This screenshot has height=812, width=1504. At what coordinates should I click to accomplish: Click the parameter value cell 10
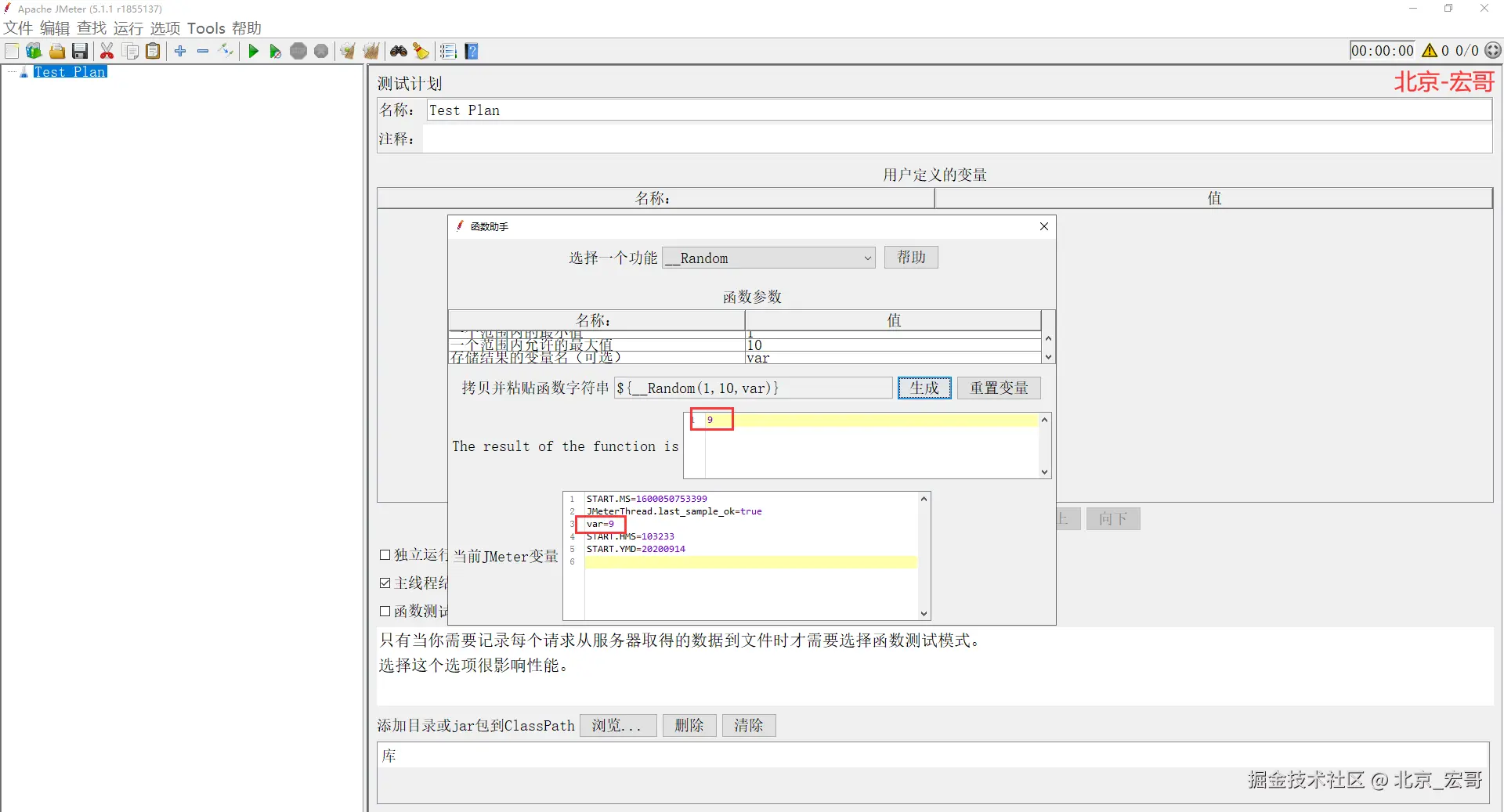point(893,345)
